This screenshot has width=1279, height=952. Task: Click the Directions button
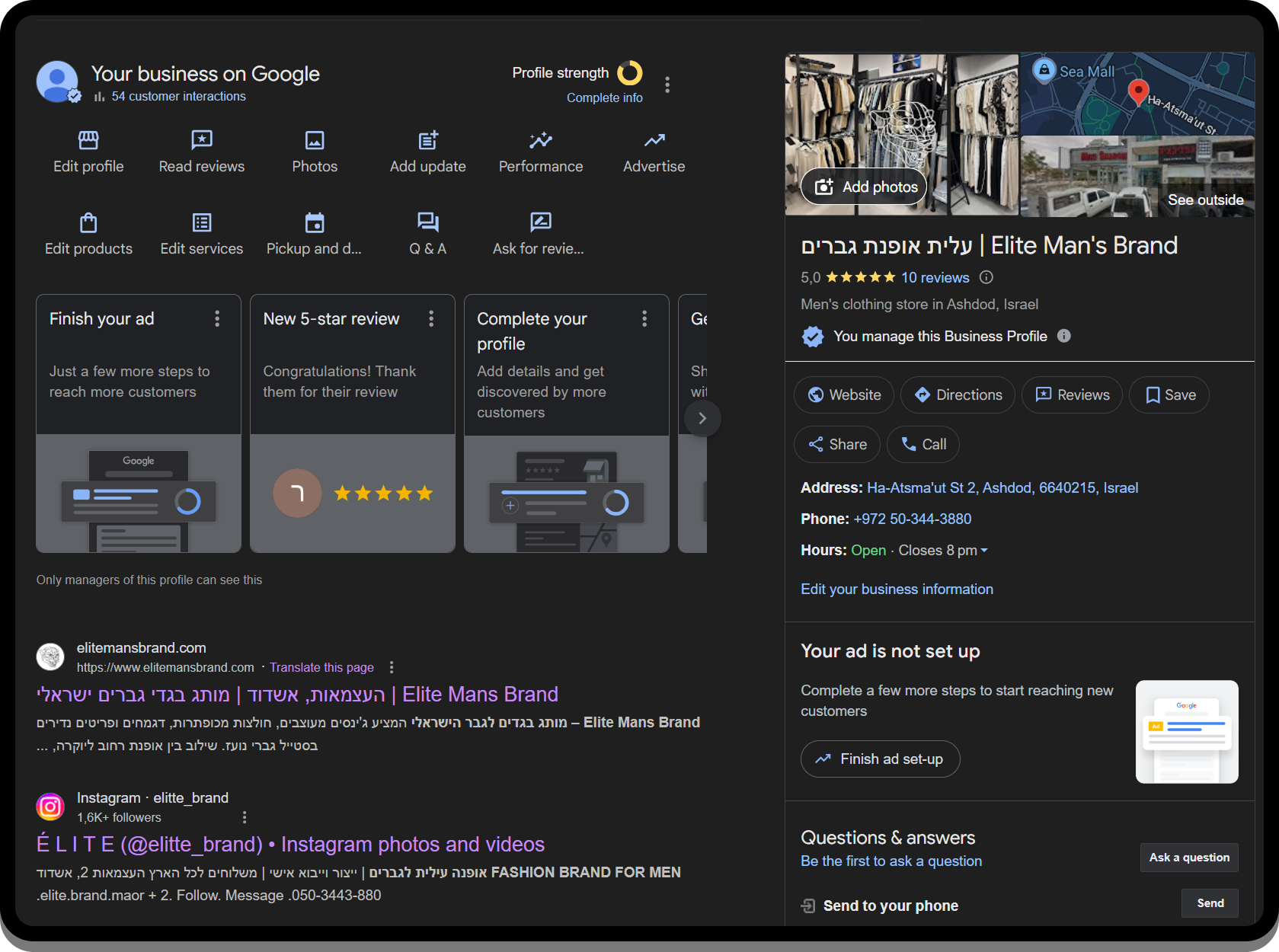pos(958,395)
